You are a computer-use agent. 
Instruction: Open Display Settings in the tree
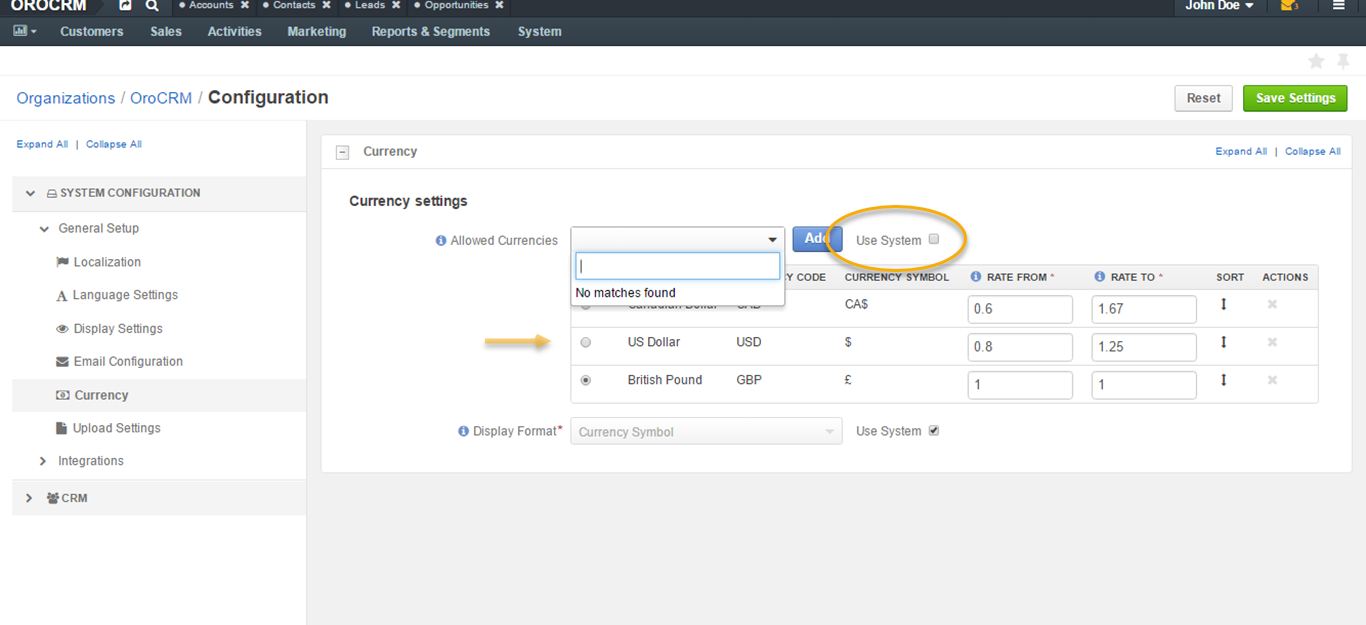118,329
